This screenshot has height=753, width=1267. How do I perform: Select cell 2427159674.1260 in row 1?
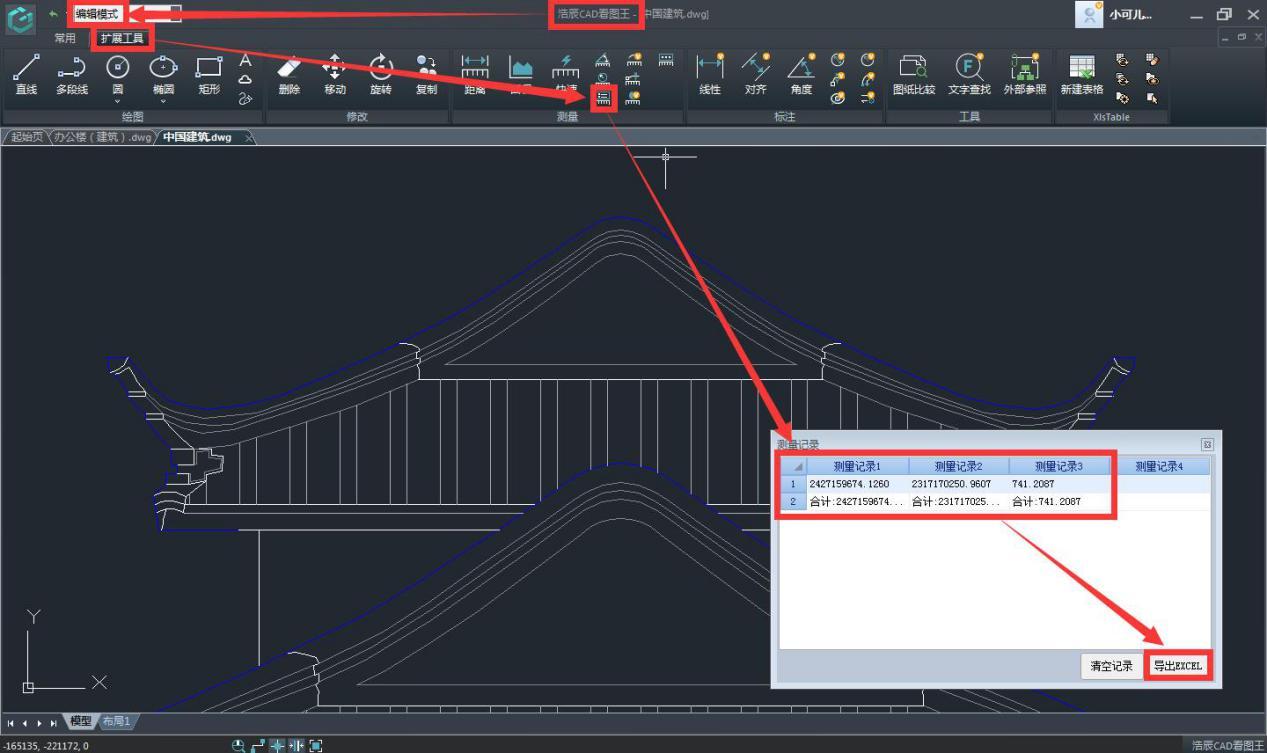[x=857, y=484]
